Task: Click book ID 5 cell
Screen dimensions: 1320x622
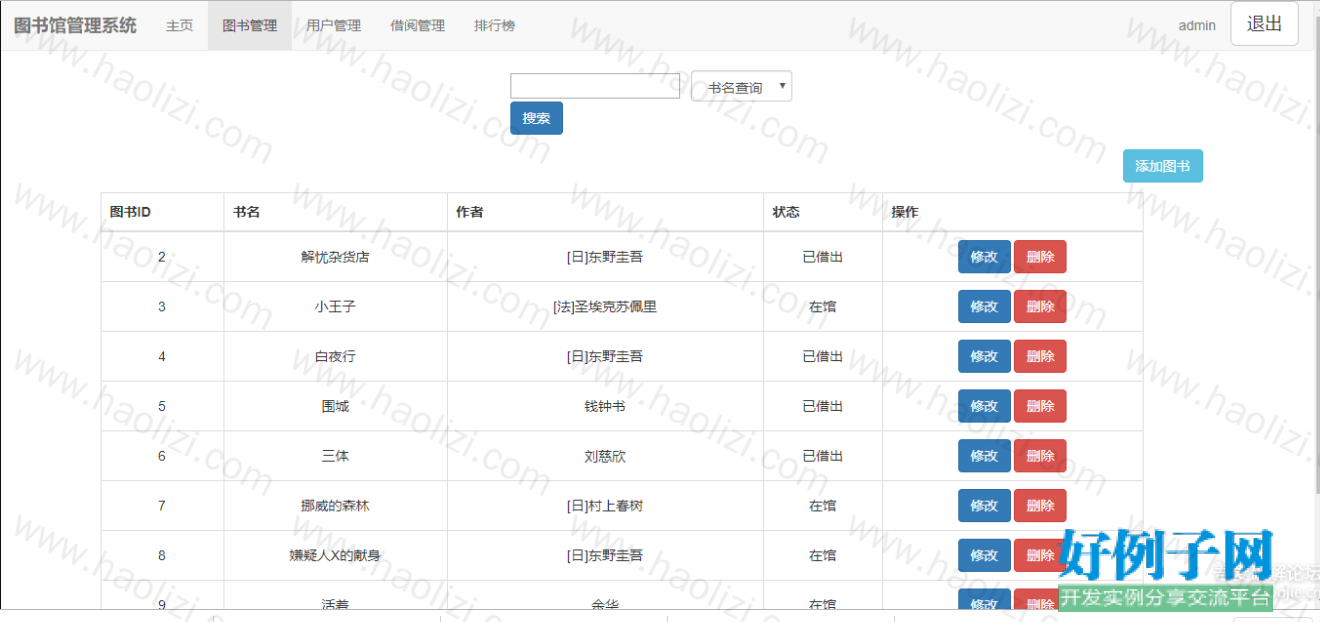Action: point(162,406)
